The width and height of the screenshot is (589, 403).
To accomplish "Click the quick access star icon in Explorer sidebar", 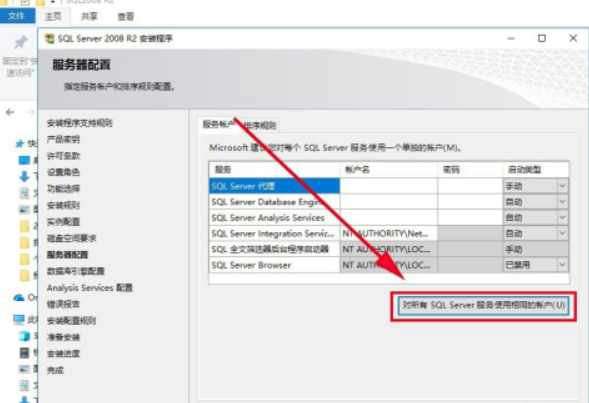I will click(x=20, y=143).
